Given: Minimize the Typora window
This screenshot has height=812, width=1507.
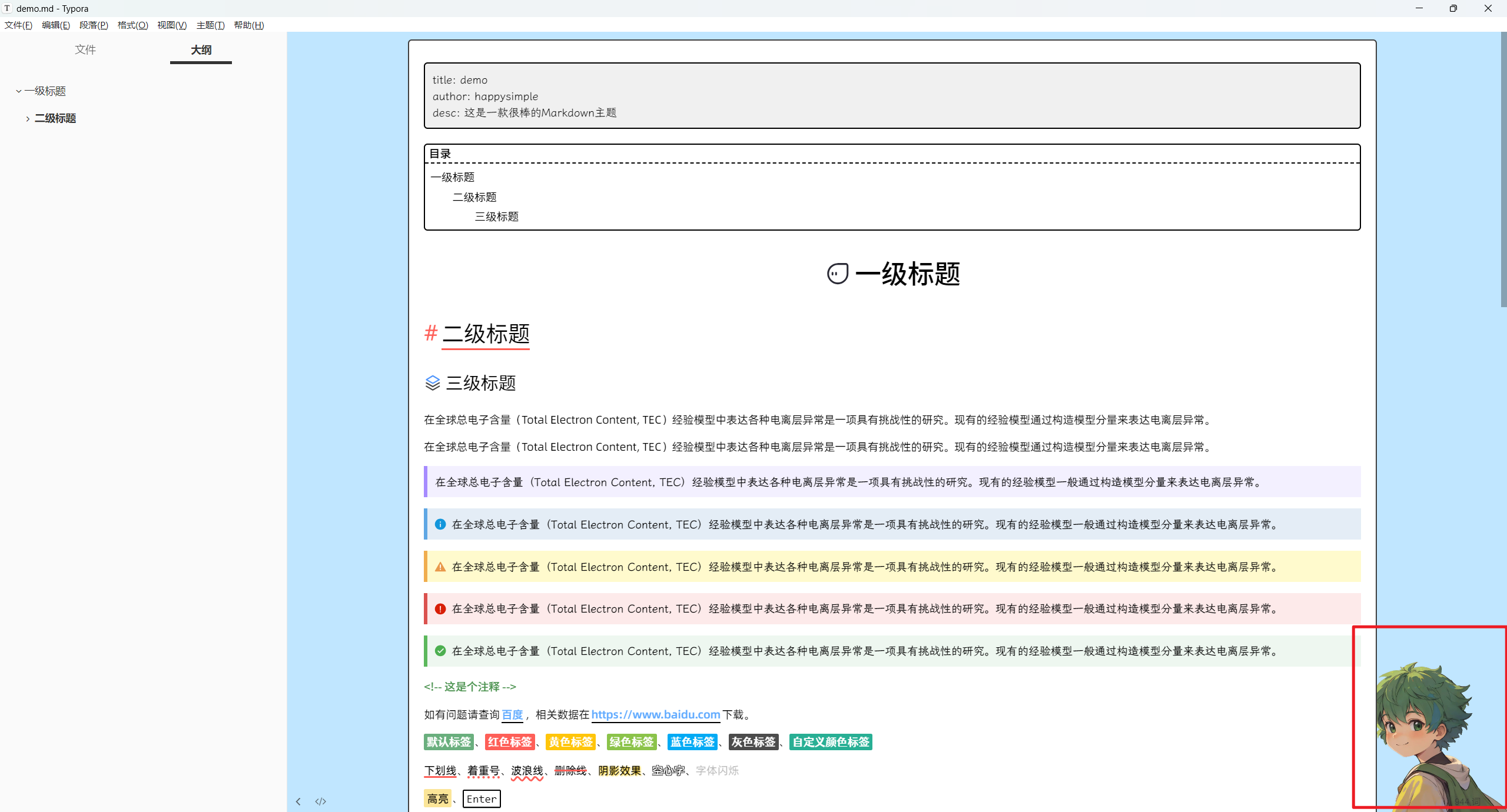Looking at the screenshot, I should pyautogui.click(x=1419, y=8).
